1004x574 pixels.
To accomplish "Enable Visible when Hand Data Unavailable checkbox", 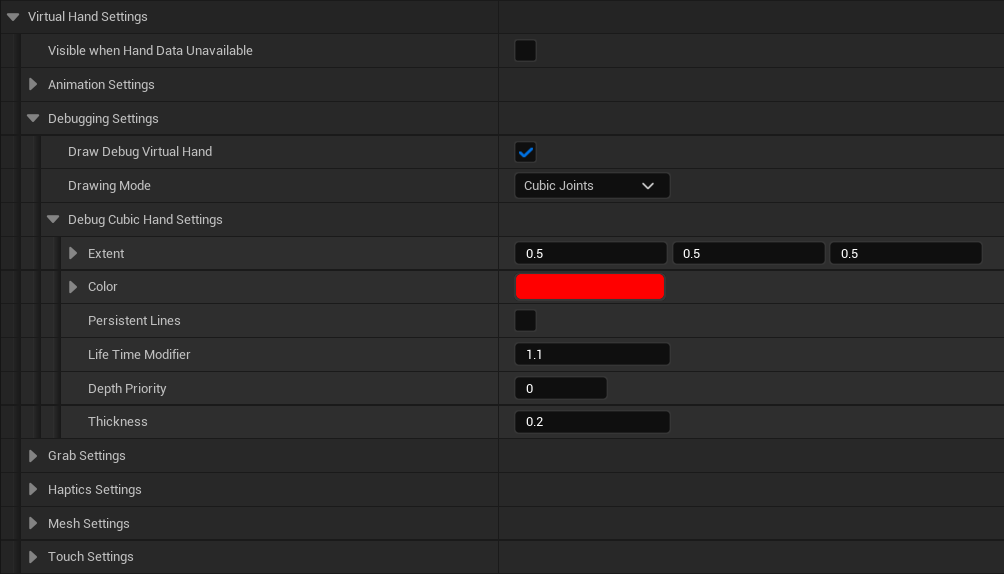I will click(525, 51).
